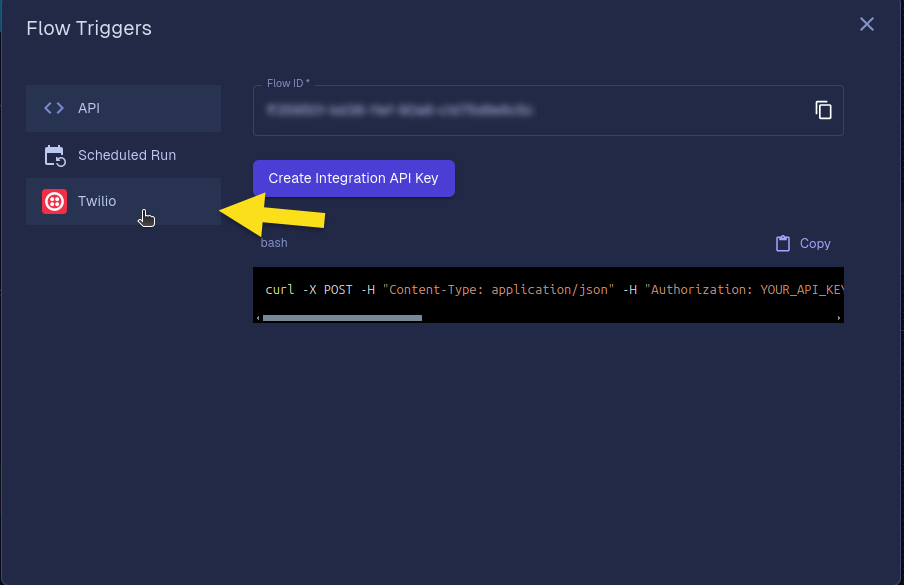
Task: Click the red Twilio logo icon
Action: 54,201
